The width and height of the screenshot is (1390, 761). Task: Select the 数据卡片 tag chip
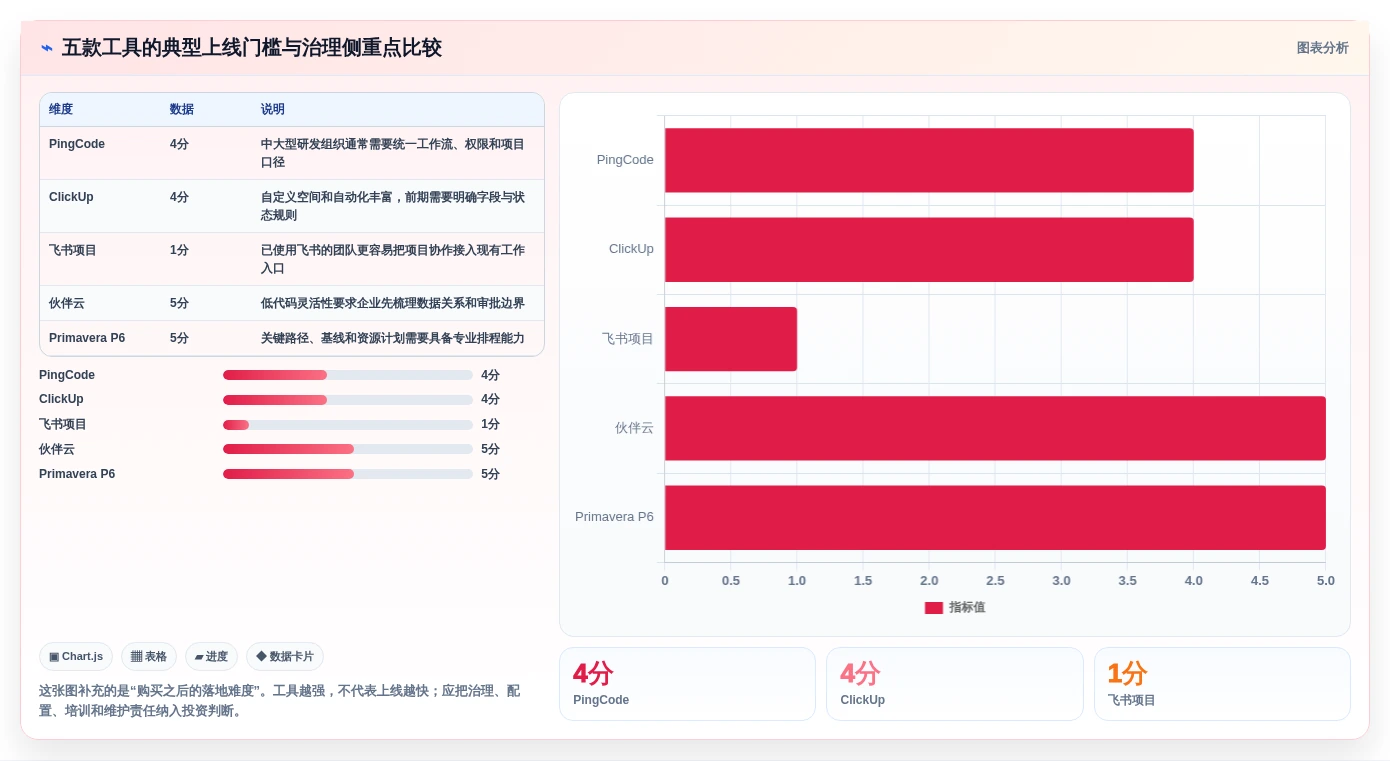(x=285, y=657)
